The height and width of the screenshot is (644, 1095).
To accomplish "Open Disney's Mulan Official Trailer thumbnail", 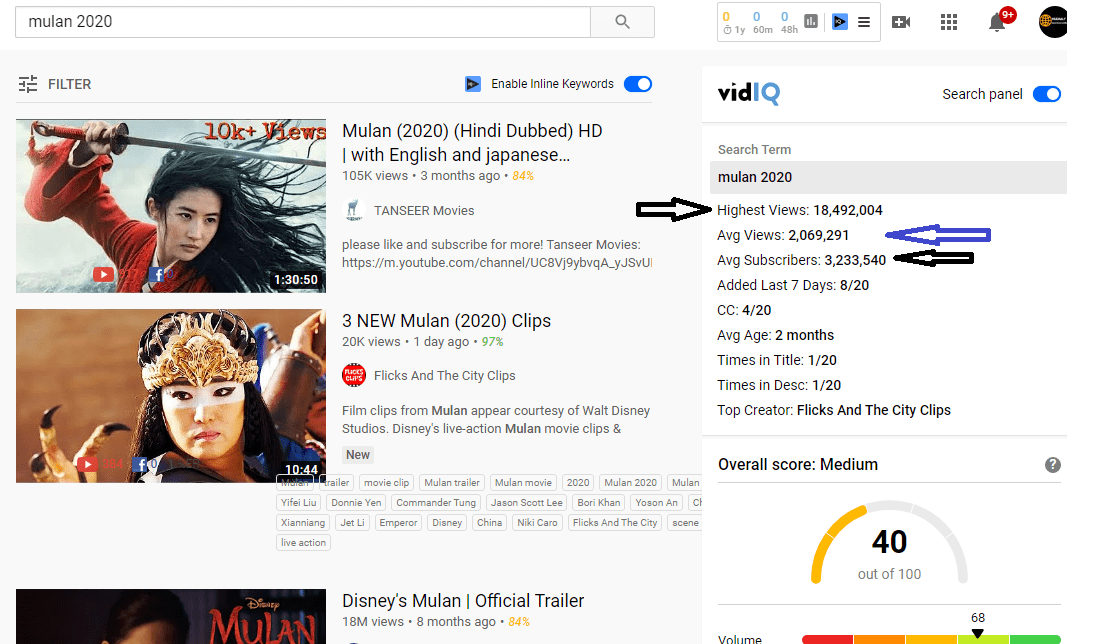I will tap(171, 616).
